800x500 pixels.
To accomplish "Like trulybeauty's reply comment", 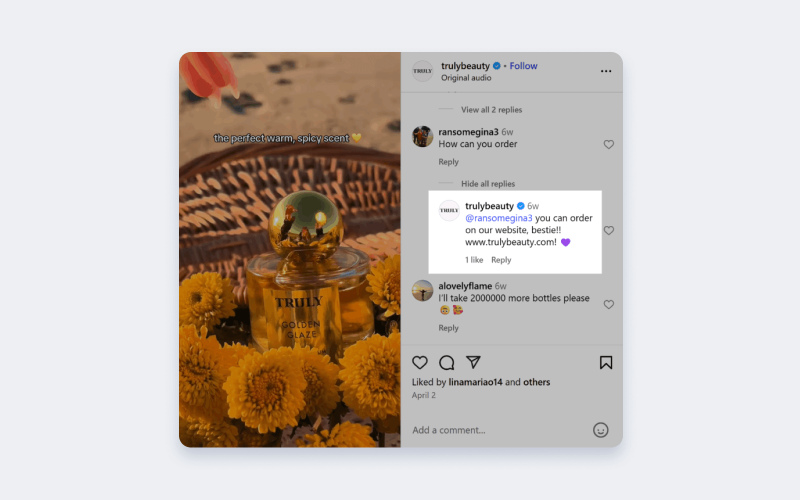I will click(x=609, y=231).
